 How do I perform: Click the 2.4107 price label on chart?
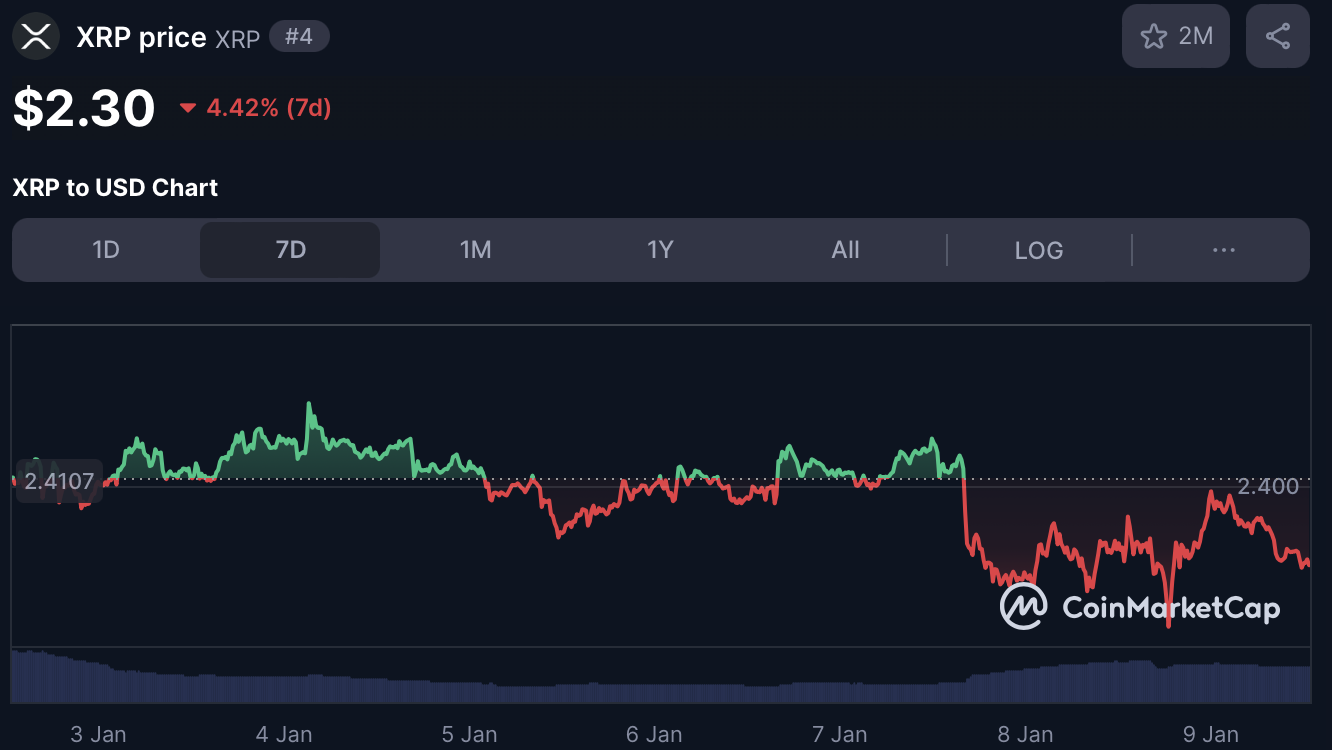point(59,481)
